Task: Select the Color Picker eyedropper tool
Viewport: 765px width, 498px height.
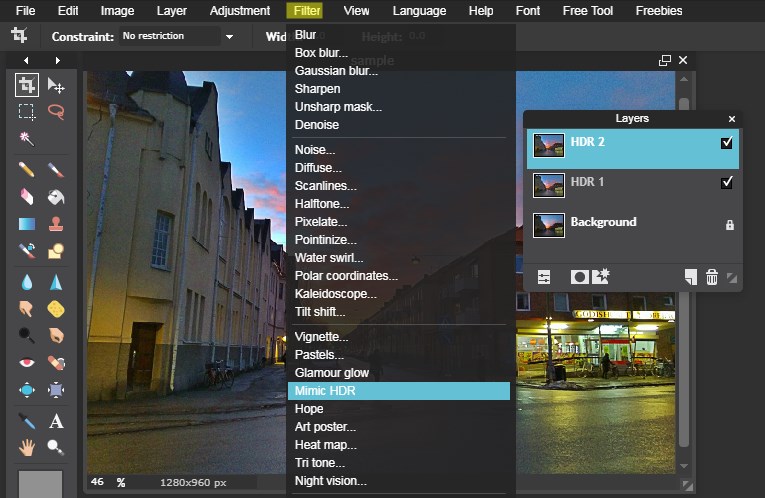Action: pos(27,420)
